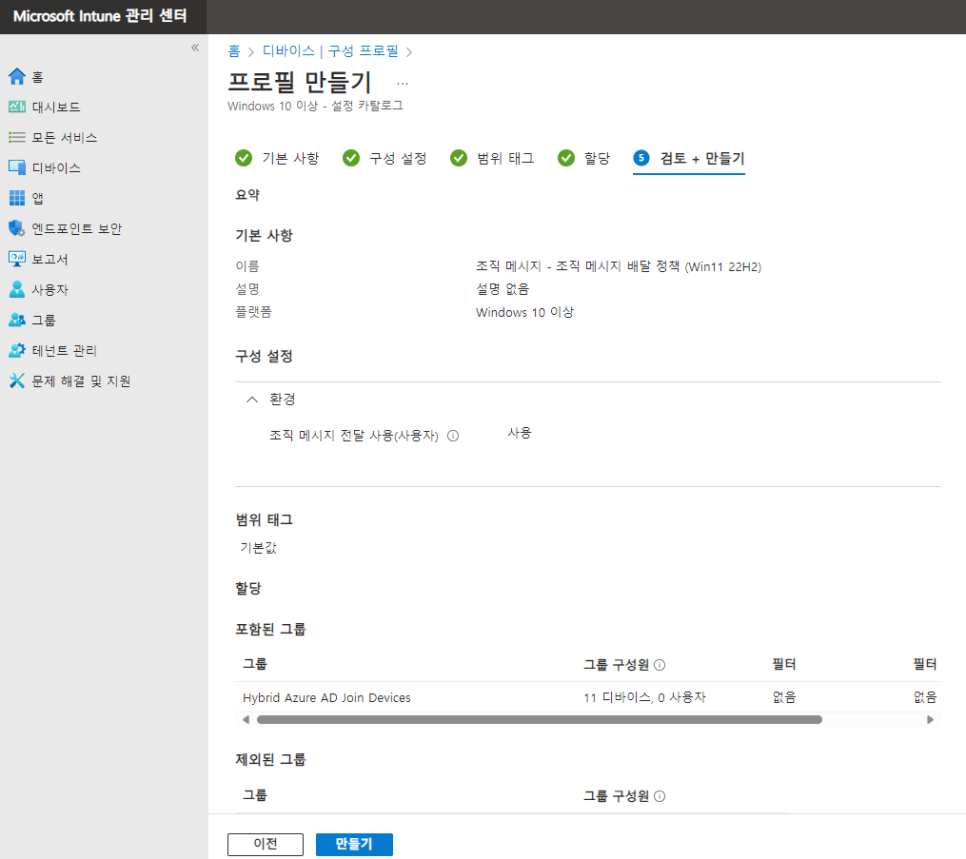Click the 이전 button
Viewport: 966px width, 859px height.
(x=266, y=844)
